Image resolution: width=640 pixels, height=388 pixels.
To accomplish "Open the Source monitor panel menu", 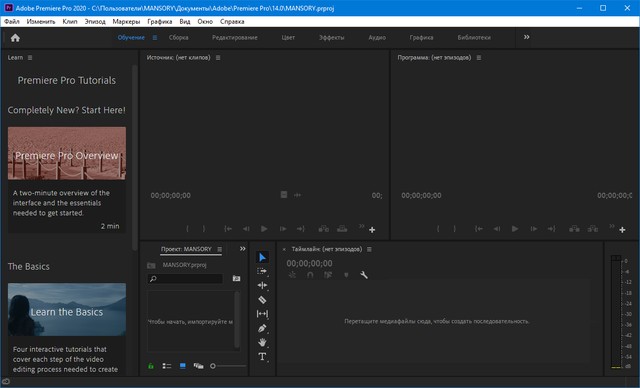I will (x=218, y=58).
